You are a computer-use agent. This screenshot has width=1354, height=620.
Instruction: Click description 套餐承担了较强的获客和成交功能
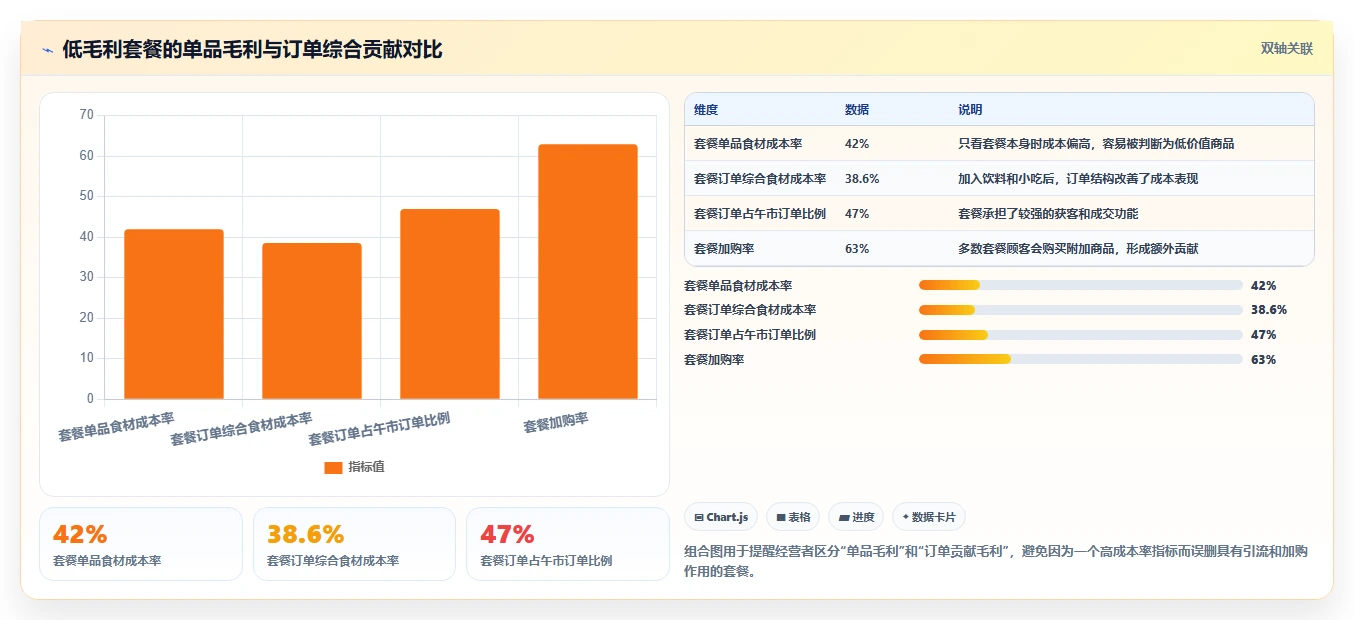click(1048, 214)
